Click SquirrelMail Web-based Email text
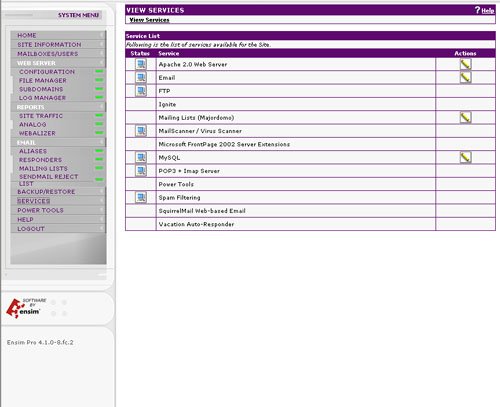 [x=202, y=211]
